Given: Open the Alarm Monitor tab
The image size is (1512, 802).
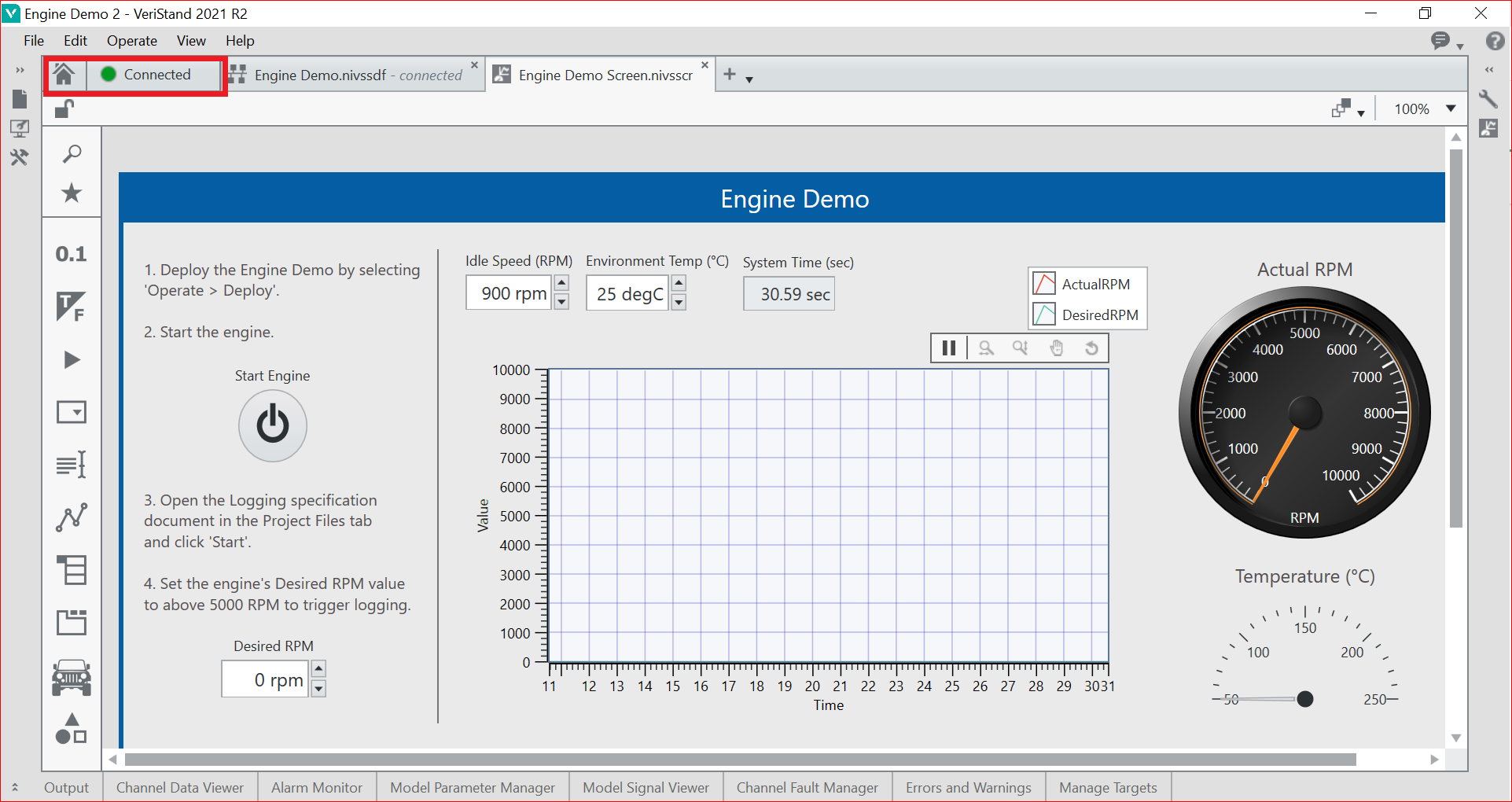Looking at the screenshot, I should point(317,788).
